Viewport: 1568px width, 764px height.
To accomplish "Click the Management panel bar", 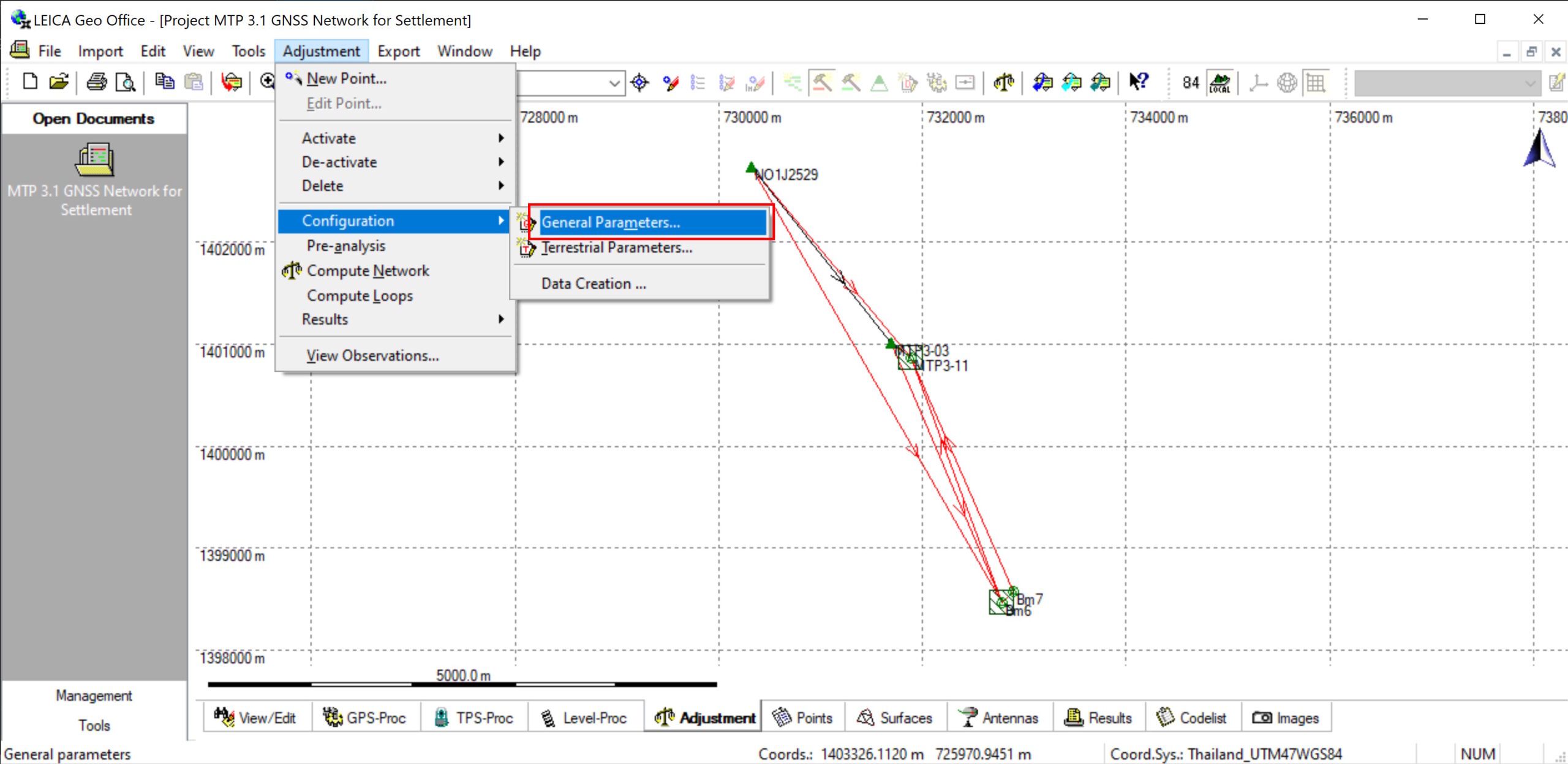I will [x=94, y=695].
